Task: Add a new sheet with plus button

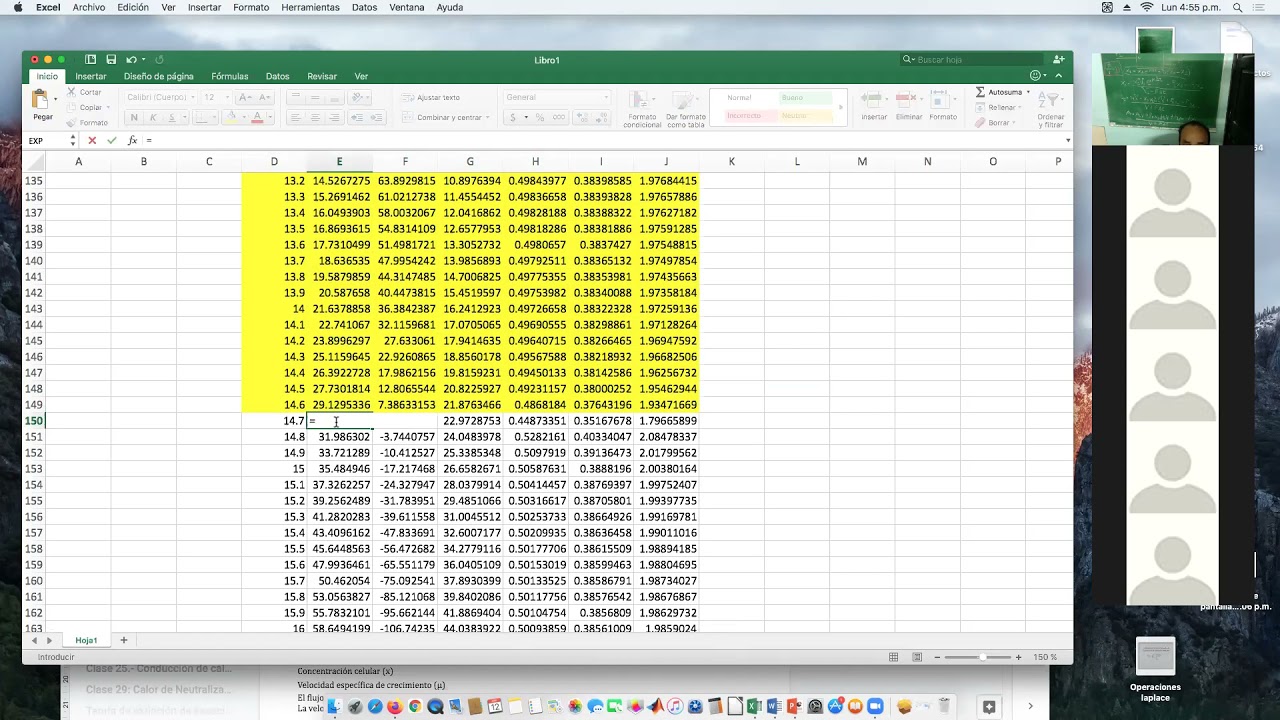Action: (x=124, y=640)
